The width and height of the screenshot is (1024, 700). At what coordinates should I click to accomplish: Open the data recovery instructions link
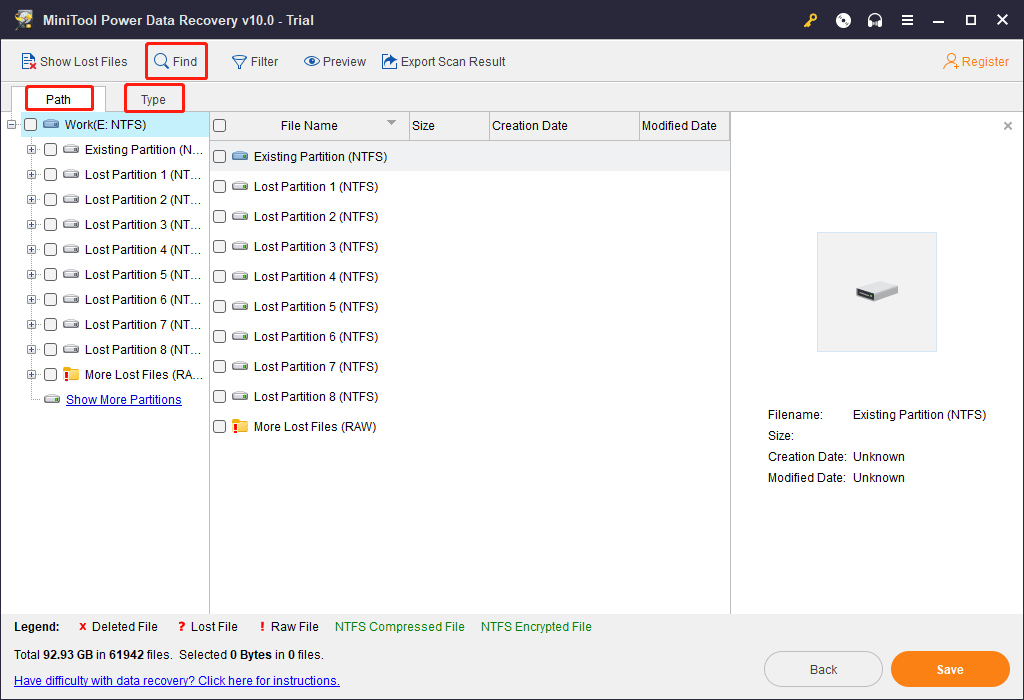[177, 680]
